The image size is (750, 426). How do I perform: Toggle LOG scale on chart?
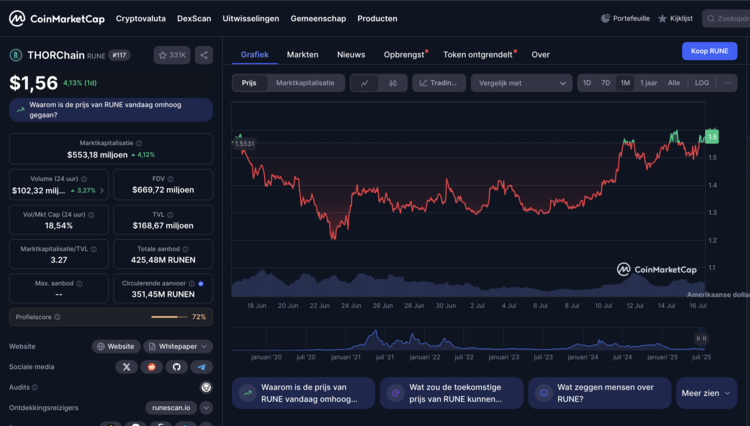(x=702, y=83)
